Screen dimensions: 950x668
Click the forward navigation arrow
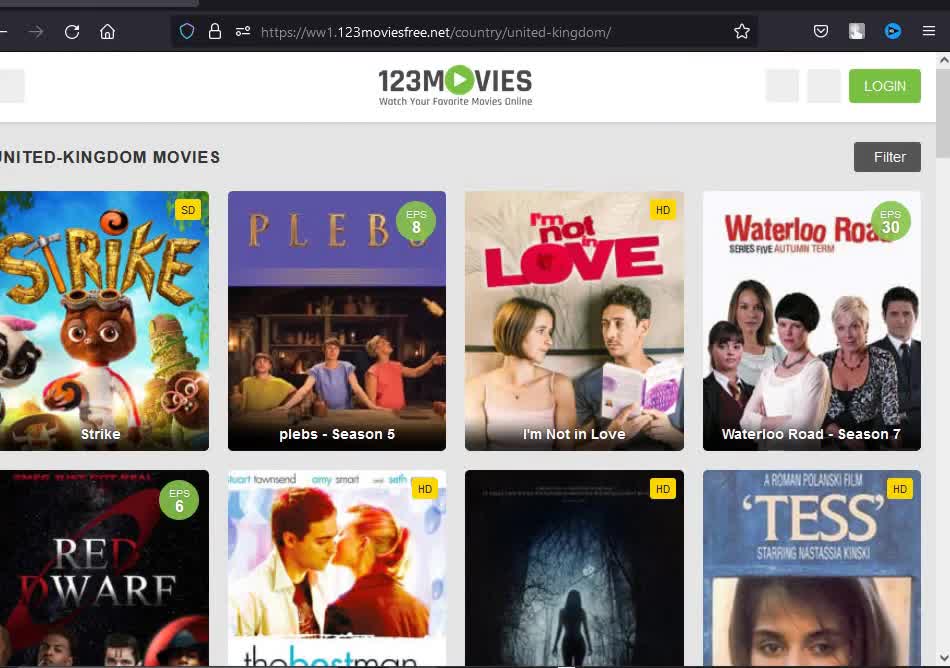[36, 31]
